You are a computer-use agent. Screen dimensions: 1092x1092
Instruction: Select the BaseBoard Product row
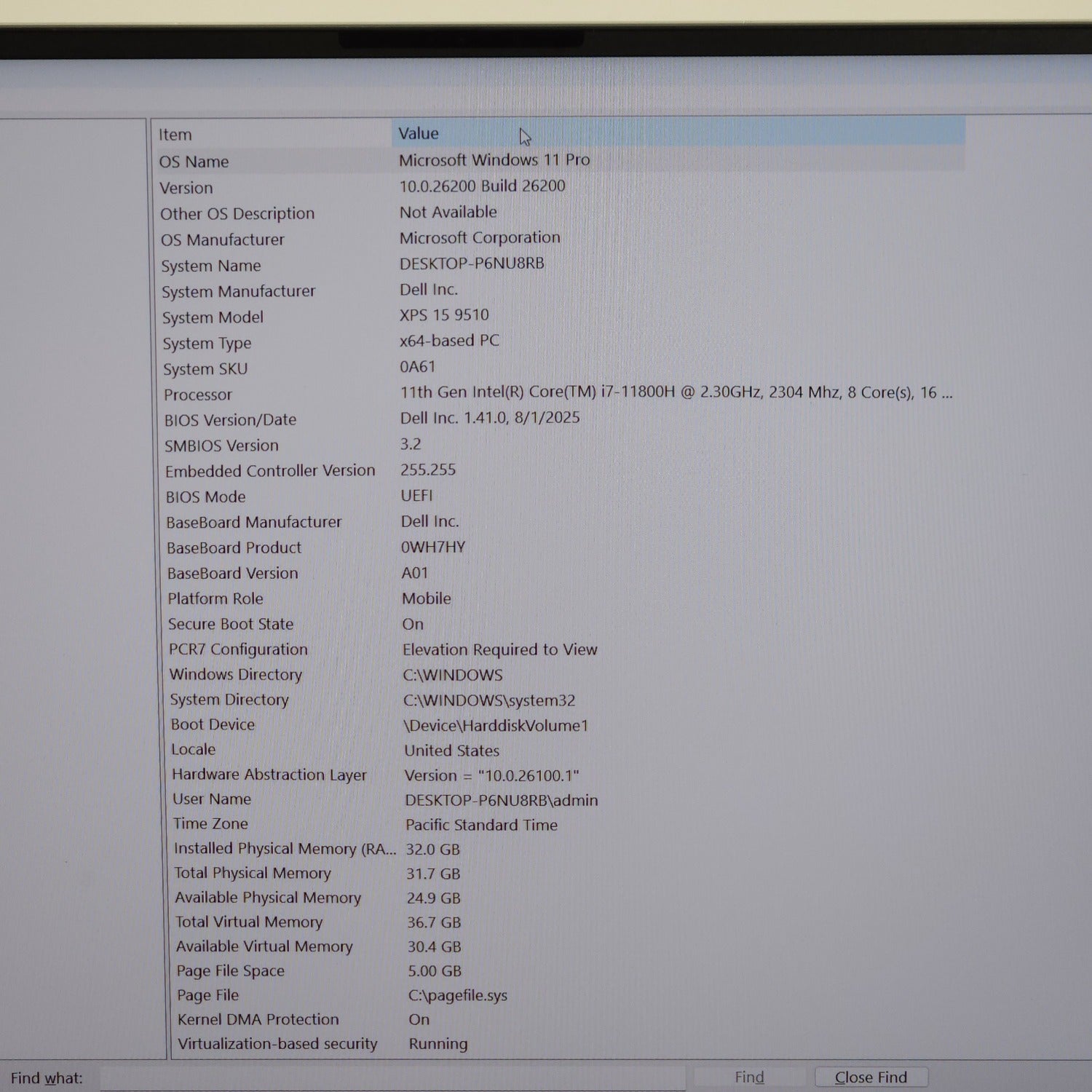(234, 547)
